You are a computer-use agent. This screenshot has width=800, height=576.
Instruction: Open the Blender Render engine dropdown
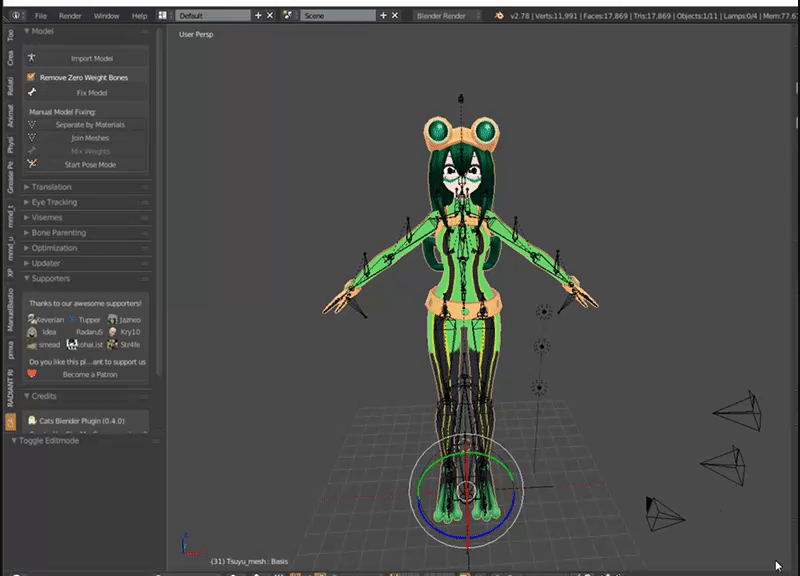(x=447, y=16)
